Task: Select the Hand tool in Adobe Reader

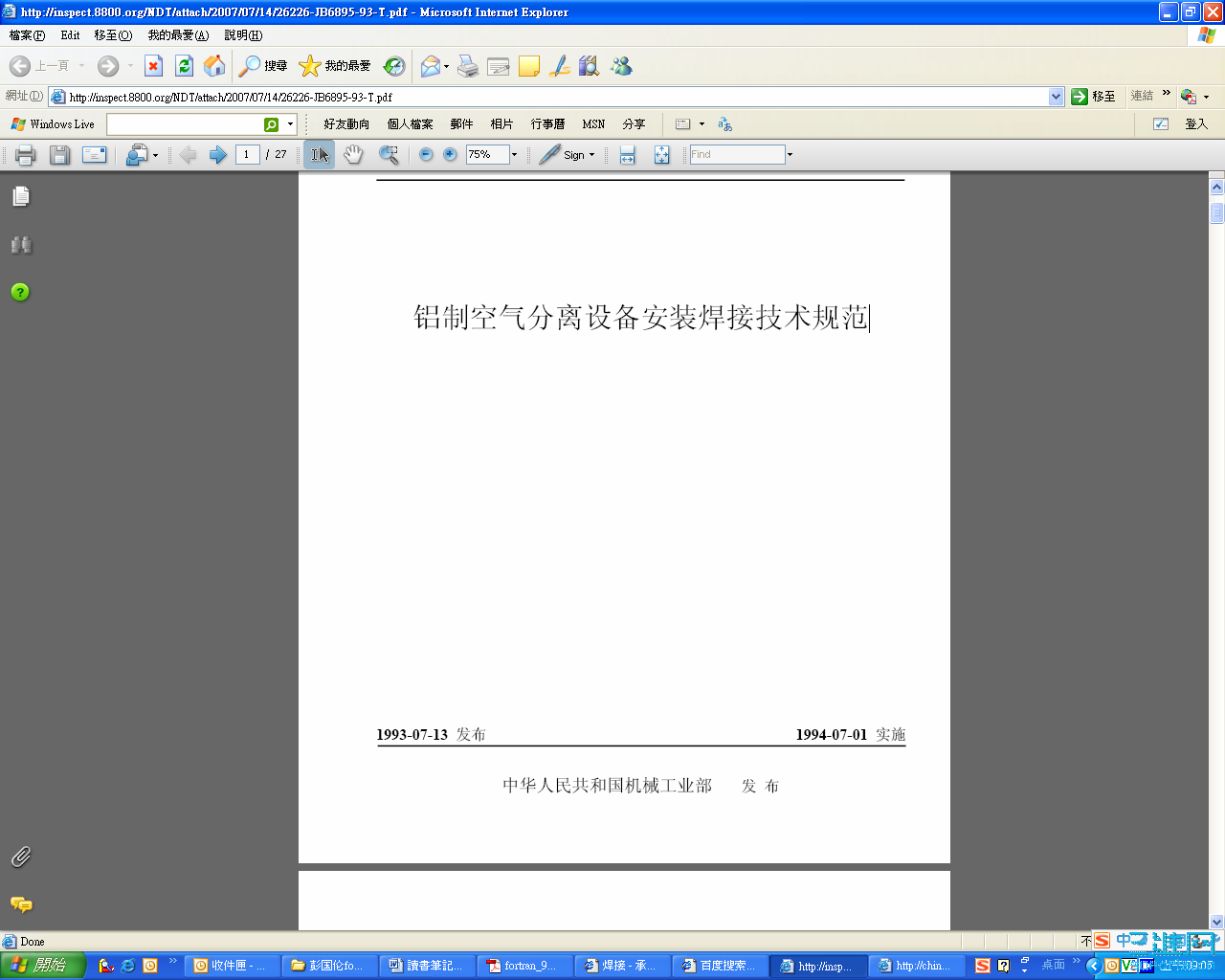Action: coord(353,154)
